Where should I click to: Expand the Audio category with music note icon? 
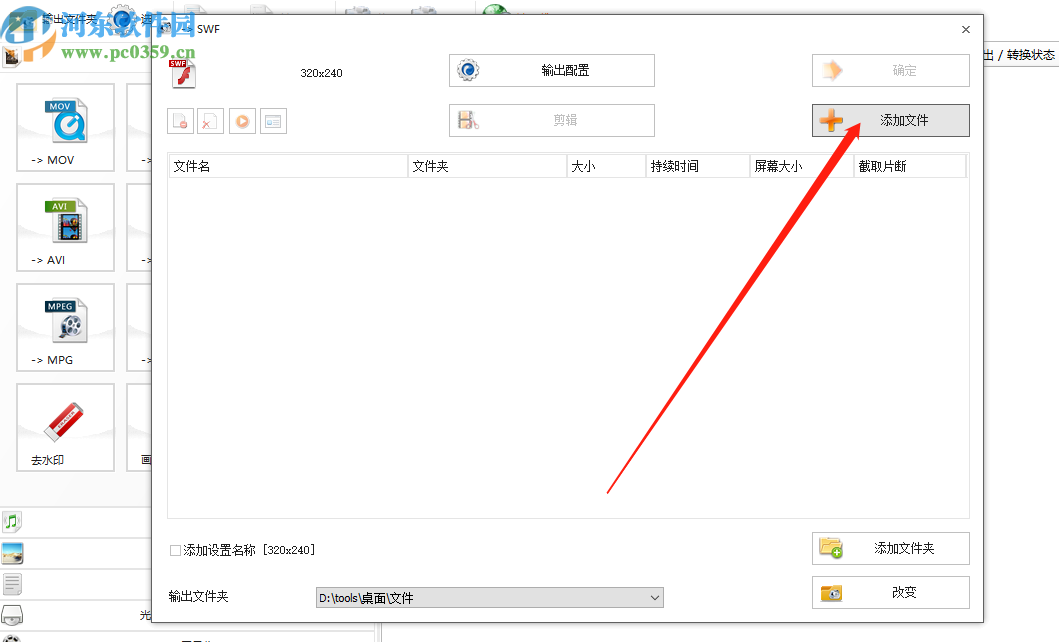click(12, 521)
